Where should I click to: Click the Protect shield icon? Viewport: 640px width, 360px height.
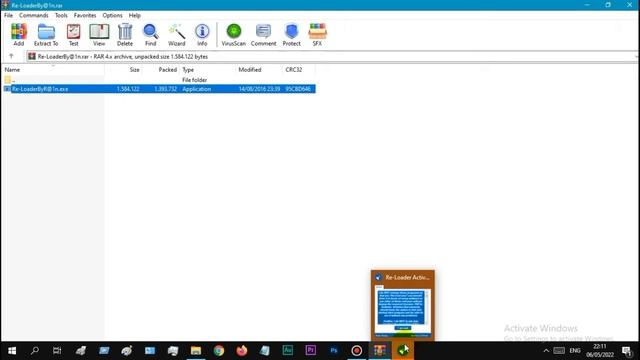[291, 35]
